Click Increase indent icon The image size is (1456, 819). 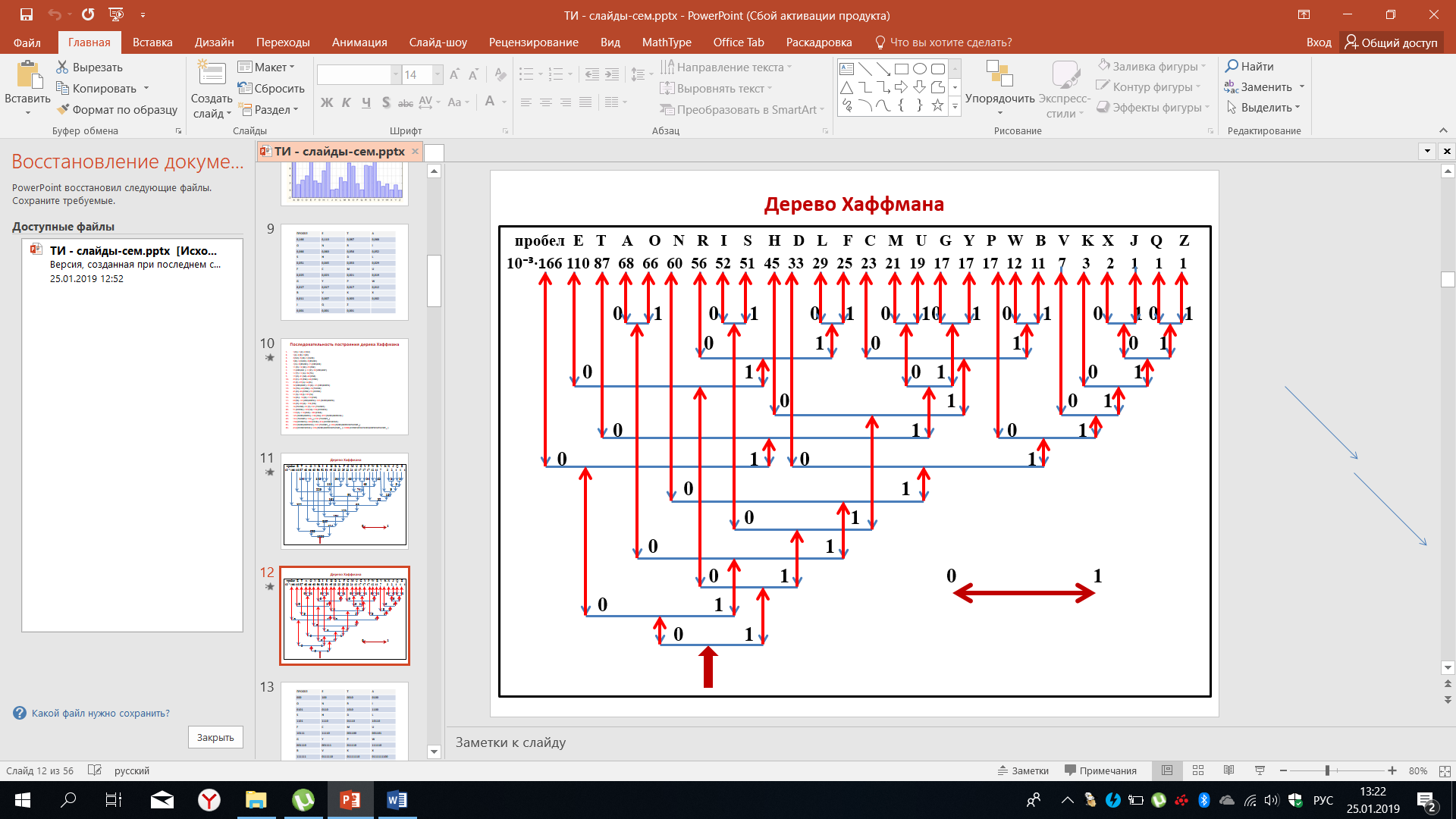612,74
